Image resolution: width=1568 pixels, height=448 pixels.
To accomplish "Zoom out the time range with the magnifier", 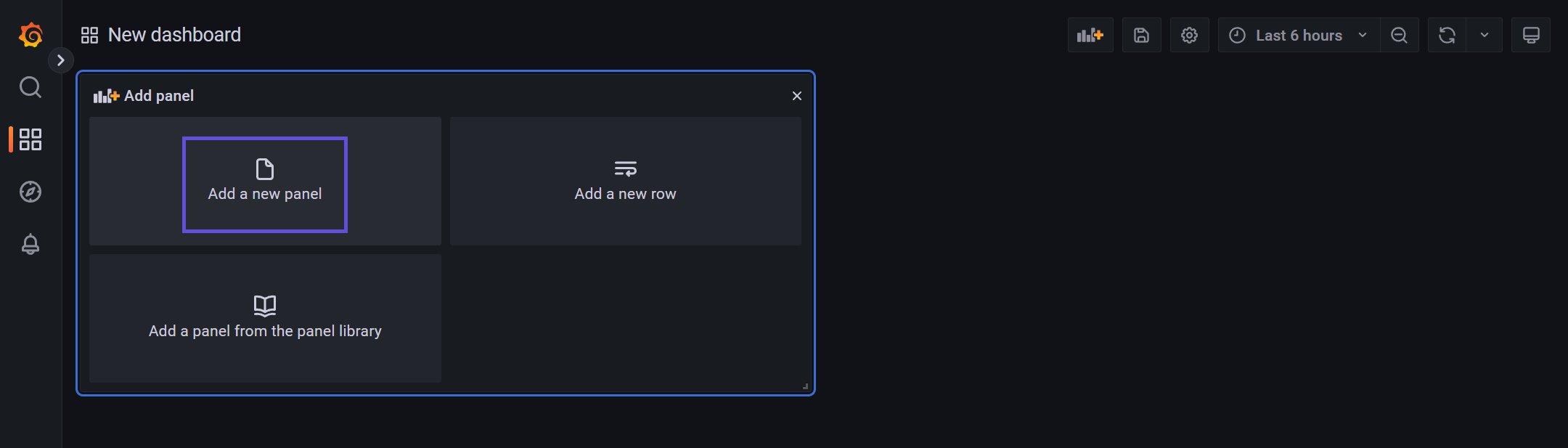I will 1400,34.
